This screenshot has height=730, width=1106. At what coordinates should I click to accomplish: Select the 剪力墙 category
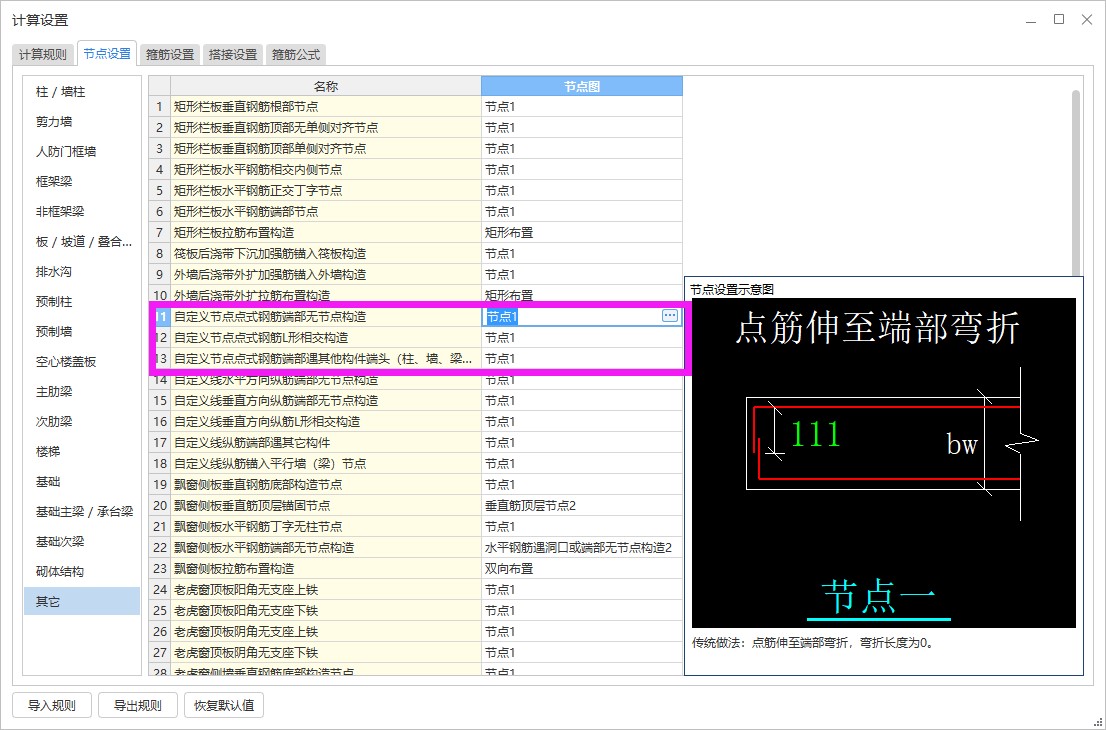click(x=80, y=121)
